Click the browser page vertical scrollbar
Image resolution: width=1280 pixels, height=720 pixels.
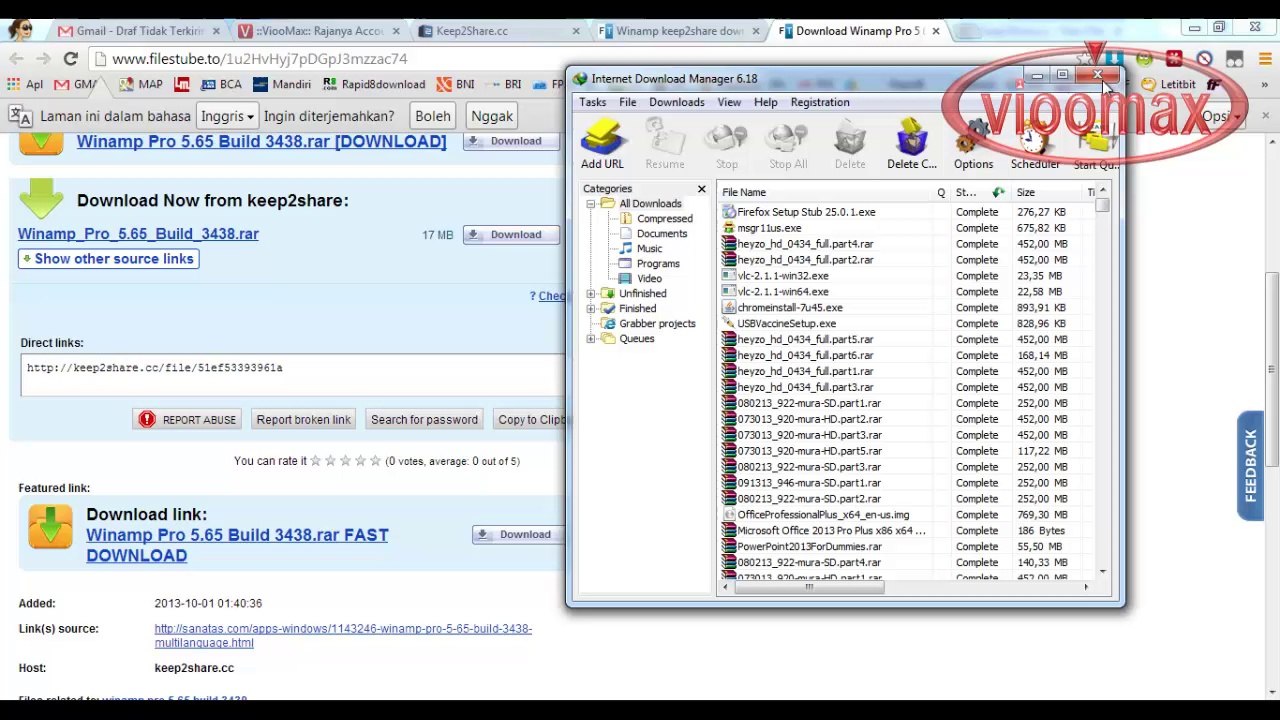point(1271,370)
